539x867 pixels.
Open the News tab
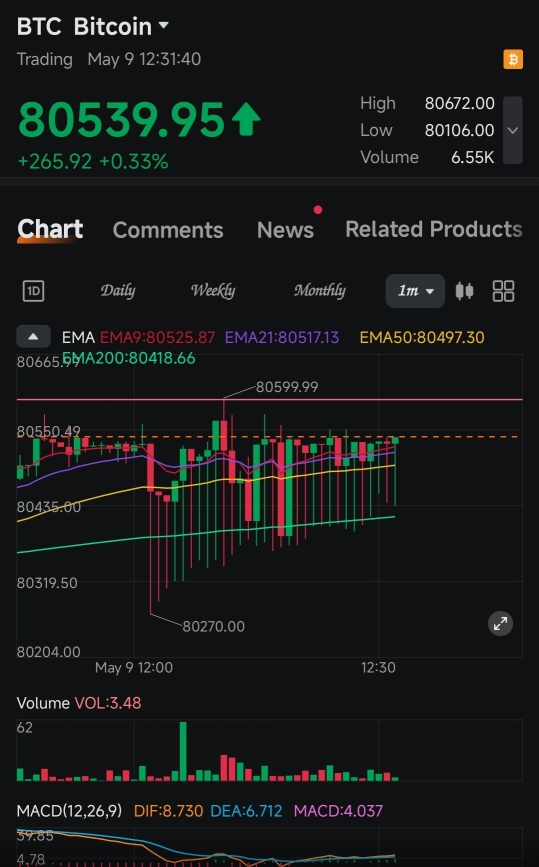(285, 230)
